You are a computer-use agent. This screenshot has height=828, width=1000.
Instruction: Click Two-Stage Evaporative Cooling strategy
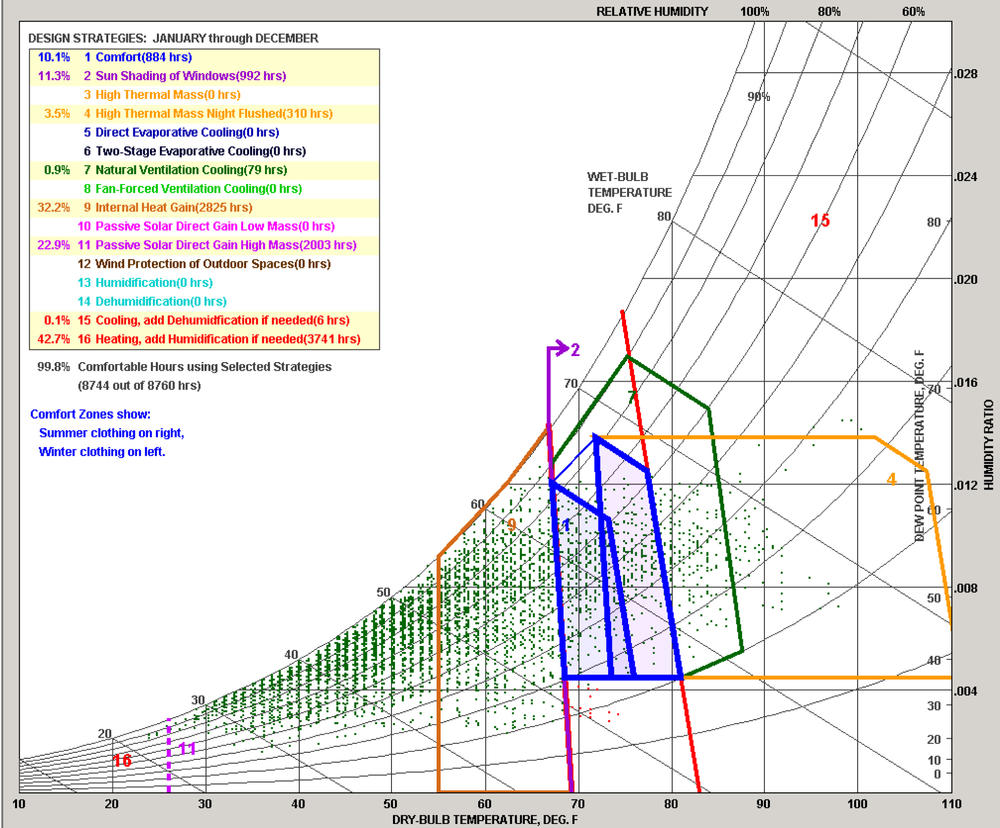pos(194,151)
